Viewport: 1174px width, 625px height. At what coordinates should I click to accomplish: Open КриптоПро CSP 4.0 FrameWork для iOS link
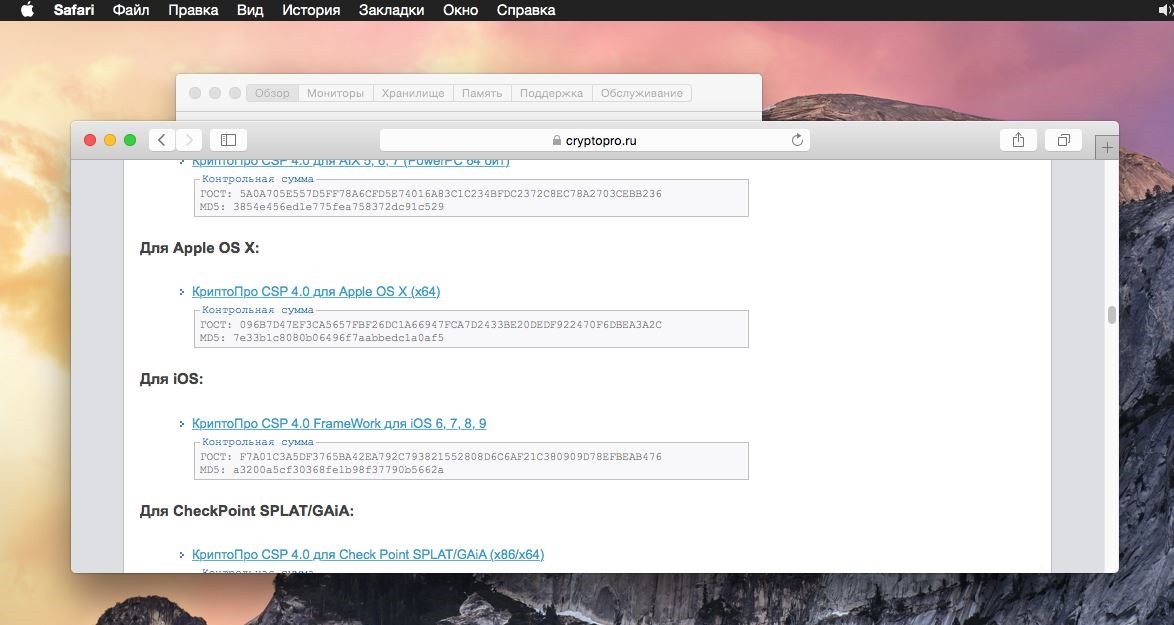pos(339,423)
